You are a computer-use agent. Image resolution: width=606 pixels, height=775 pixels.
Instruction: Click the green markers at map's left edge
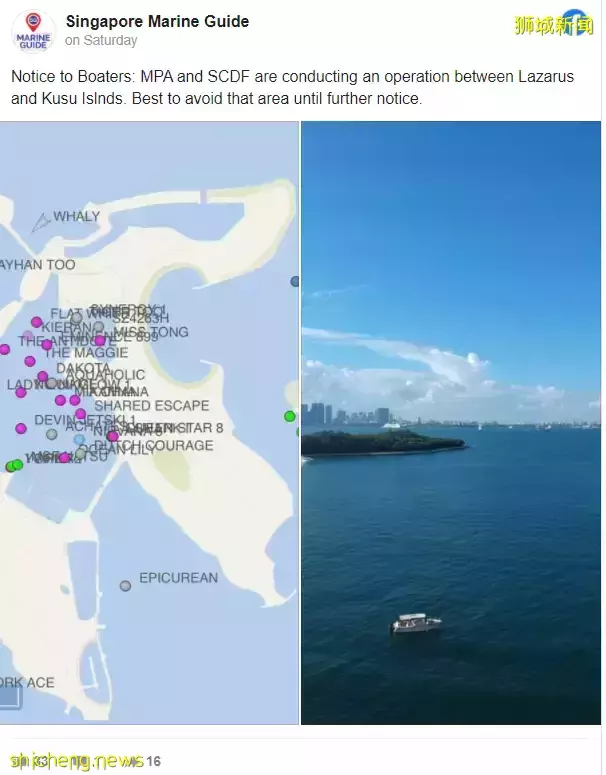[14, 466]
